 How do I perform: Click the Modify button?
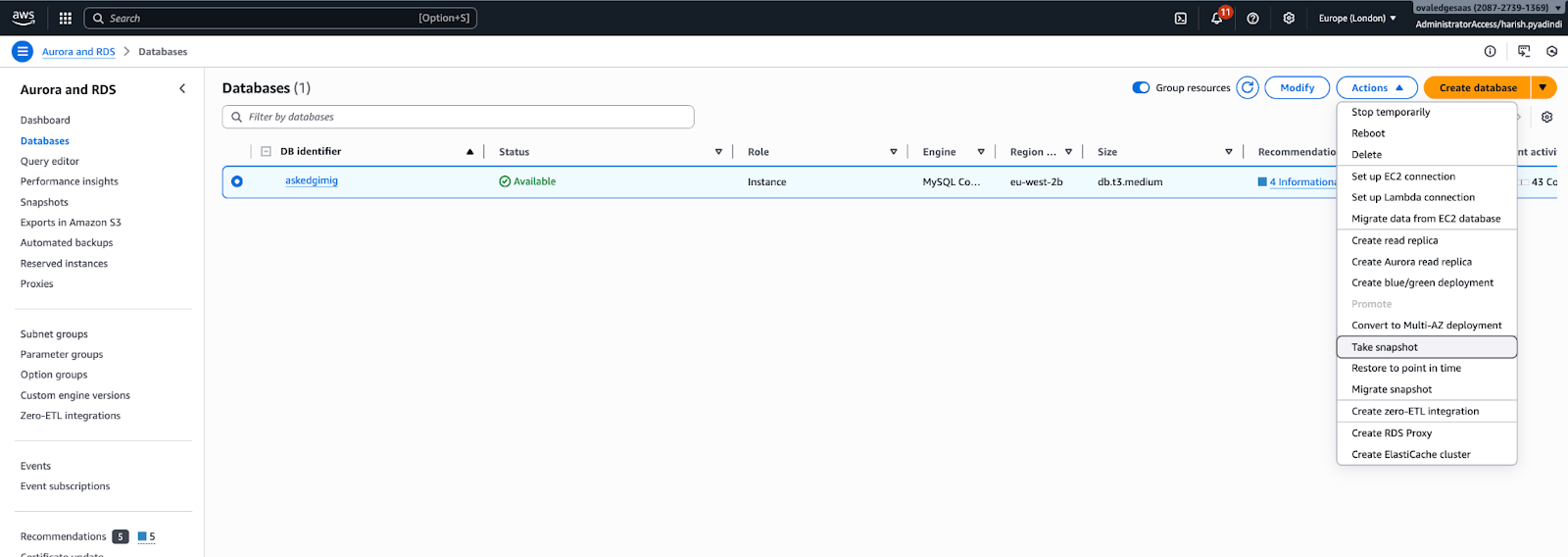(1298, 87)
